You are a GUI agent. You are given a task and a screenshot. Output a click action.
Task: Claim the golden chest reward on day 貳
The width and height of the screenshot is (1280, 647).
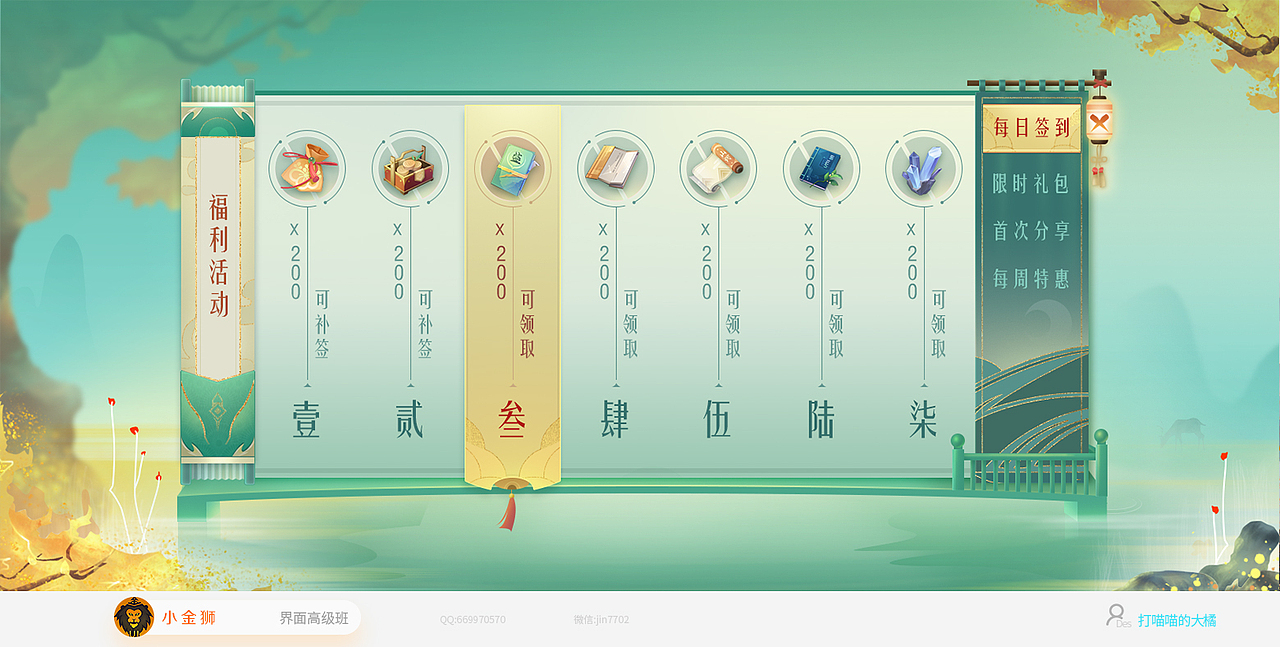click(x=409, y=168)
